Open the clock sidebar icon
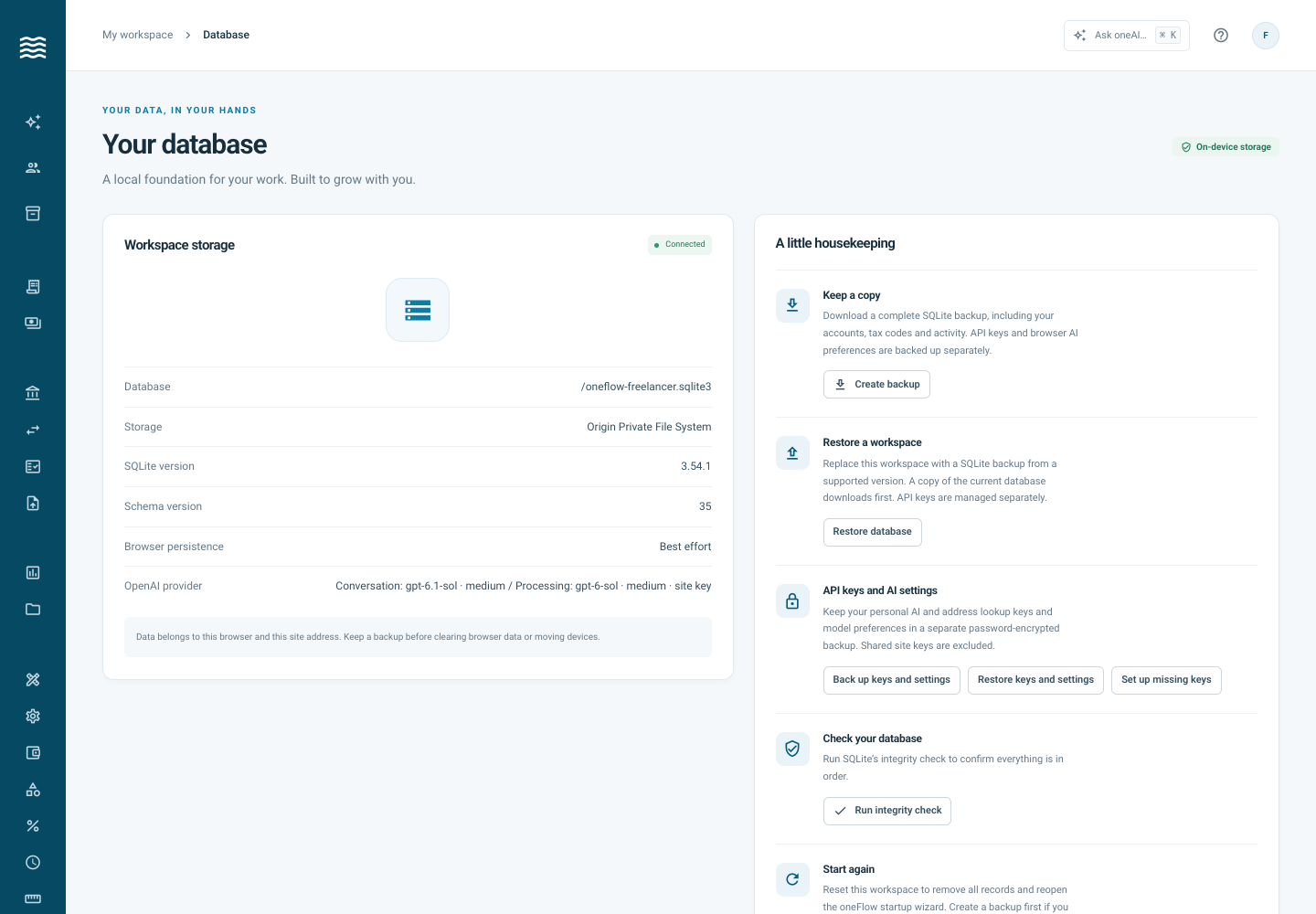Screen dimensions: 1316x914 tap(33, 863)
